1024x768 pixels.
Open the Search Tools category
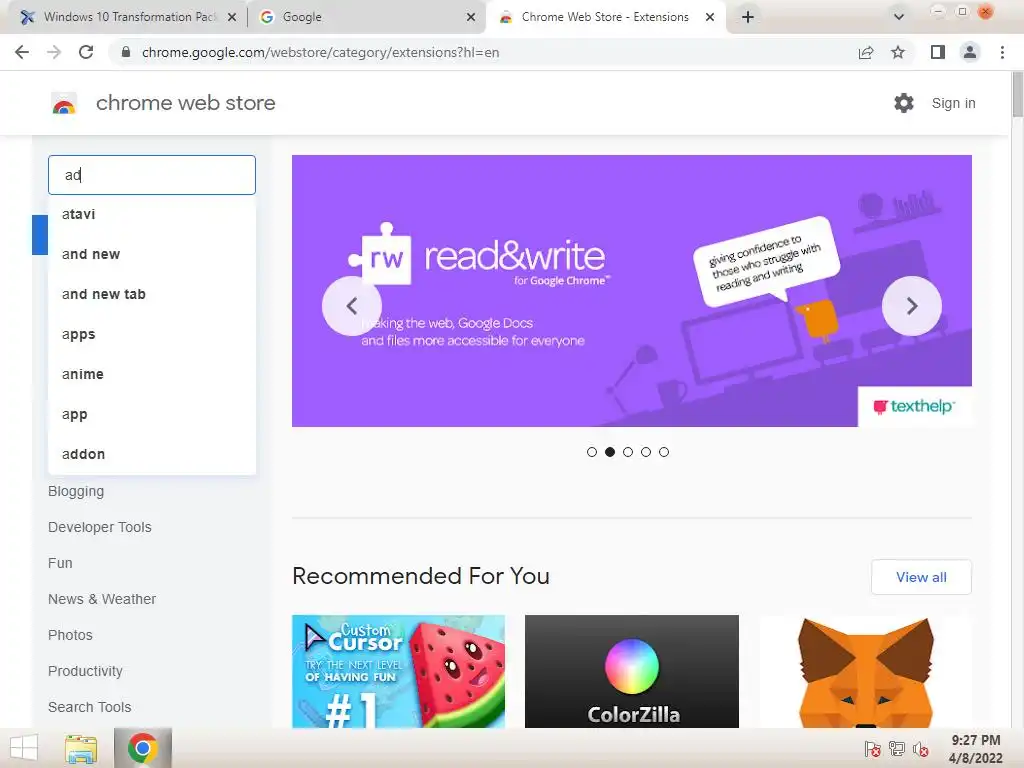(x=89, y=707)
